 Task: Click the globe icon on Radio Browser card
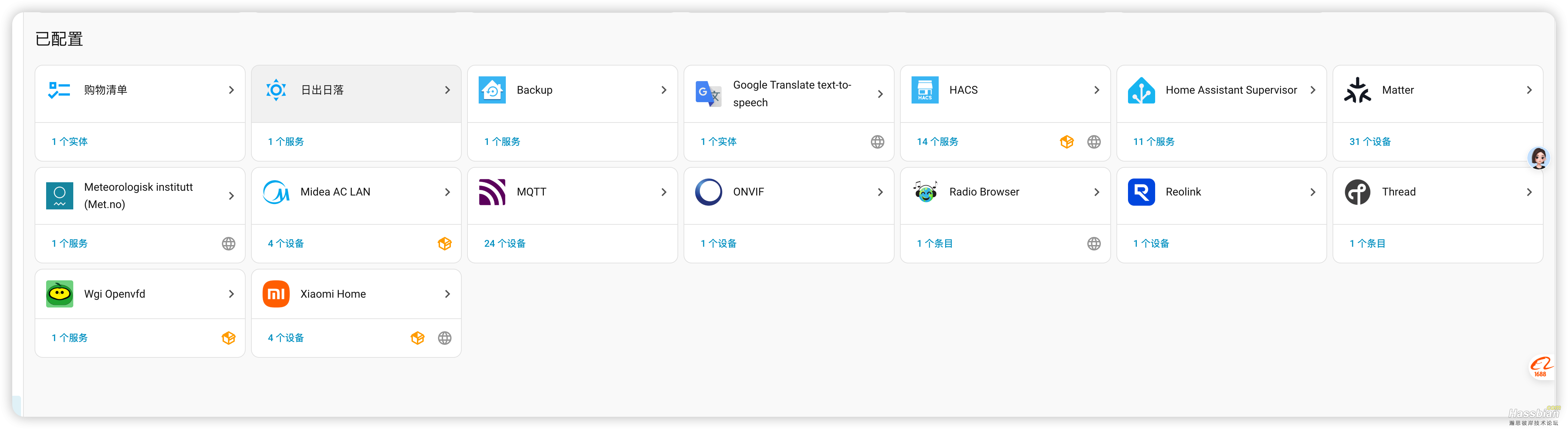[x=1094, y=244]
